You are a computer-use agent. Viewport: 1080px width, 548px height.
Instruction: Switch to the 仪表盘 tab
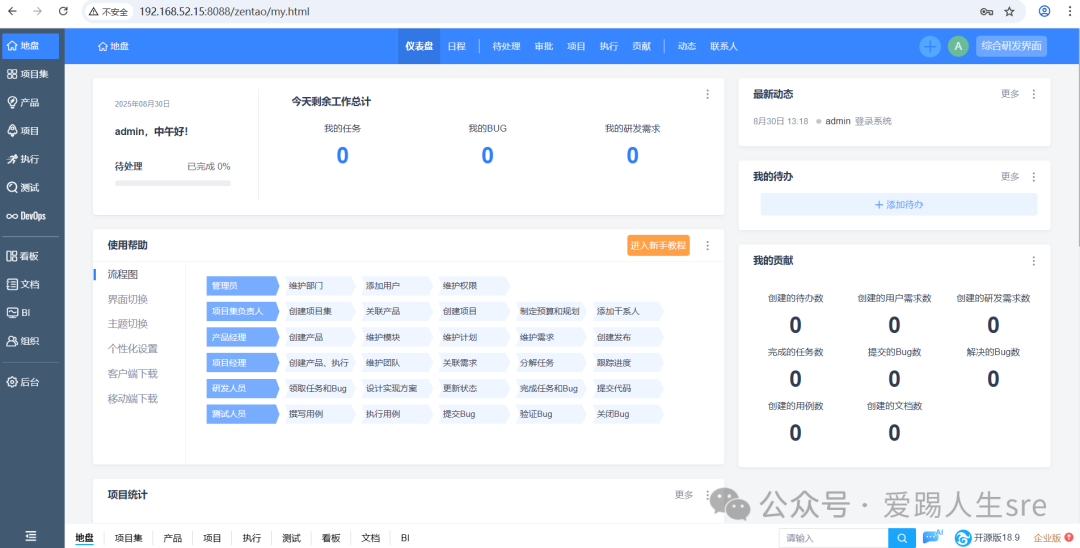click(419, 46)
